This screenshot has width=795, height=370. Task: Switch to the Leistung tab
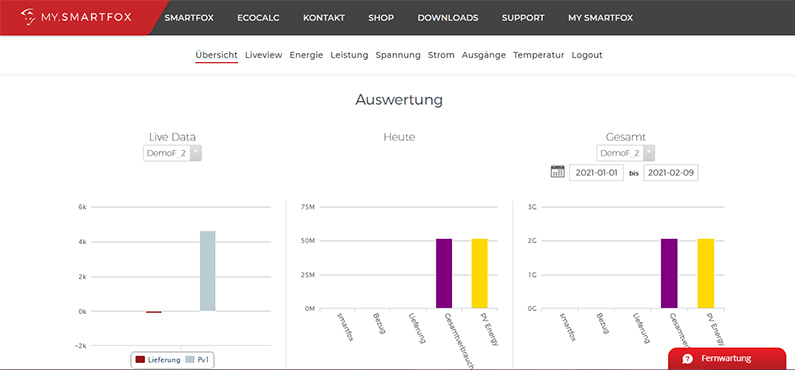click(349, 55)
